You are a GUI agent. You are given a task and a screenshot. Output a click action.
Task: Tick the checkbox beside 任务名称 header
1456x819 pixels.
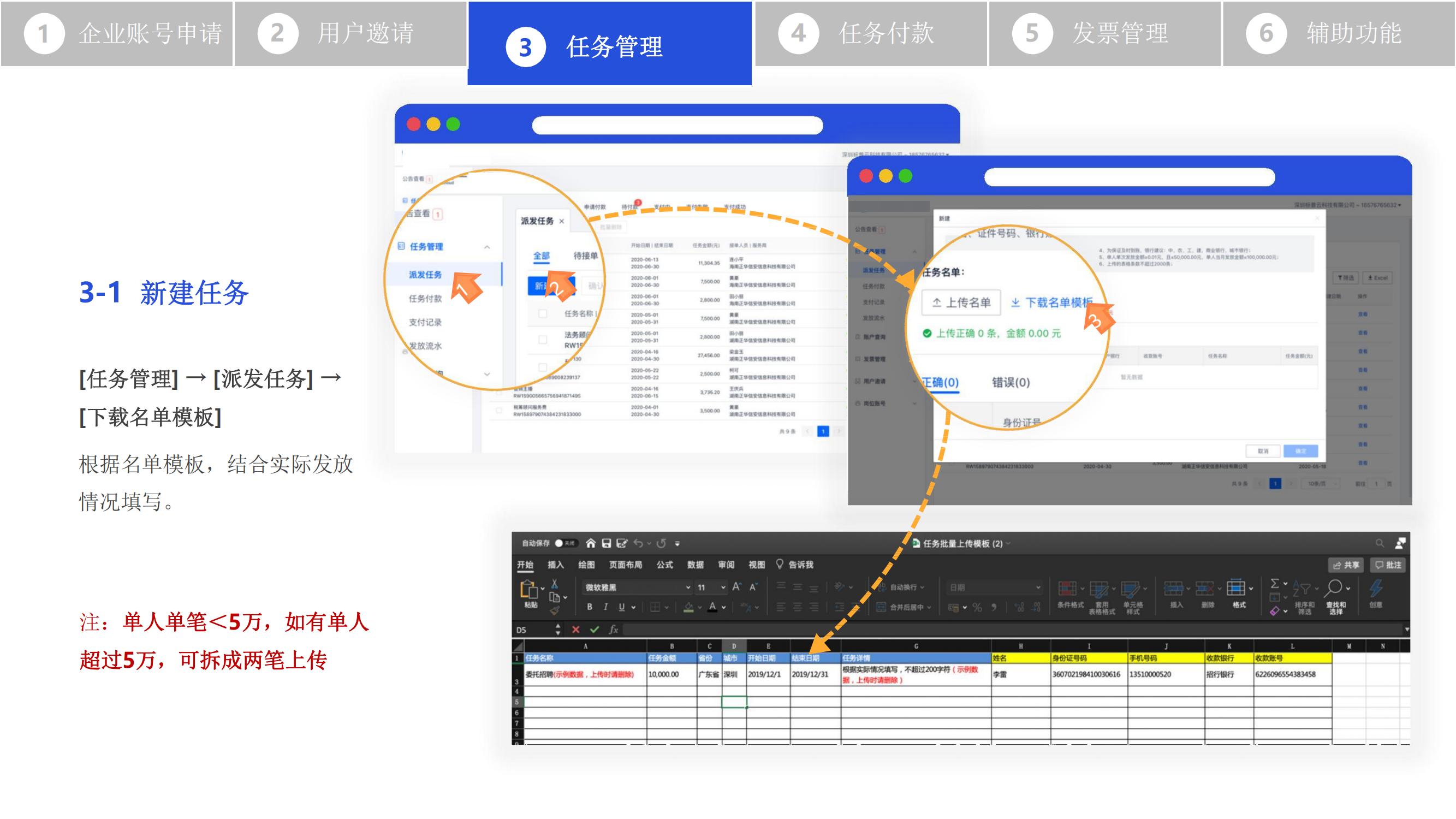543,314
